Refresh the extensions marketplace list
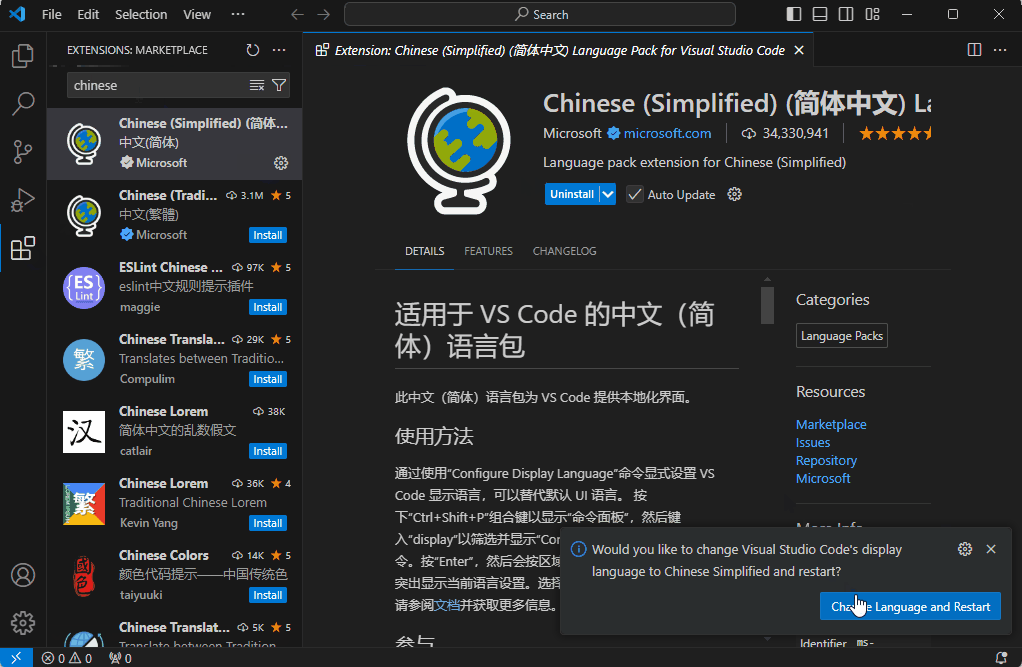 (252, 50)
